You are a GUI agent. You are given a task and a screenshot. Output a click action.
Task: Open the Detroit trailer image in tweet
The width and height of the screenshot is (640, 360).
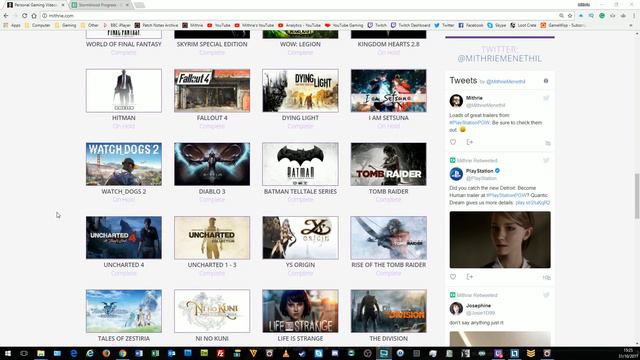[500, 240]
